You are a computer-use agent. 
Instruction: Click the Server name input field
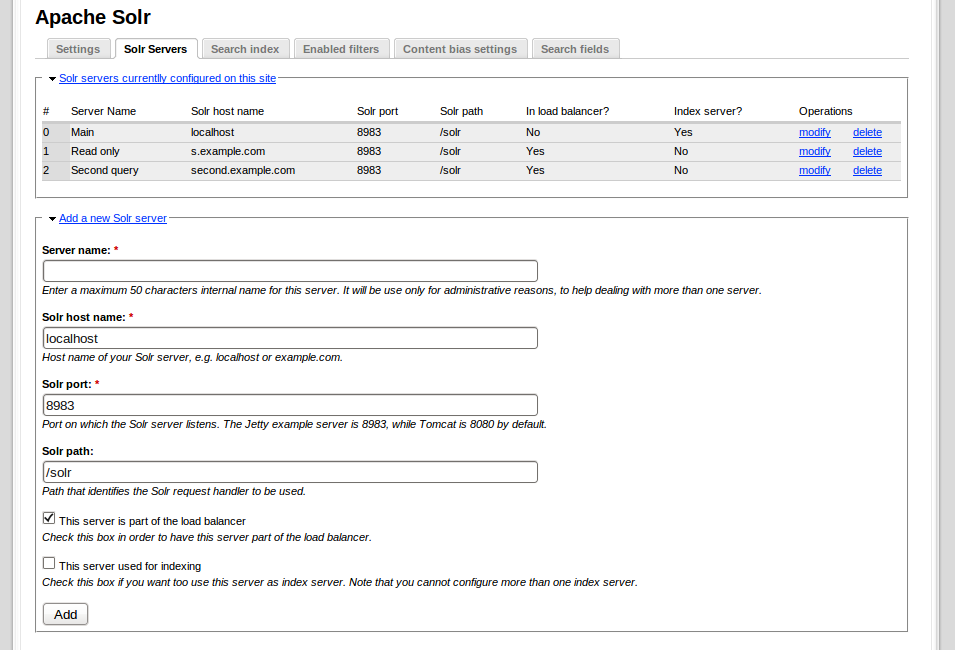click(290, 271)
